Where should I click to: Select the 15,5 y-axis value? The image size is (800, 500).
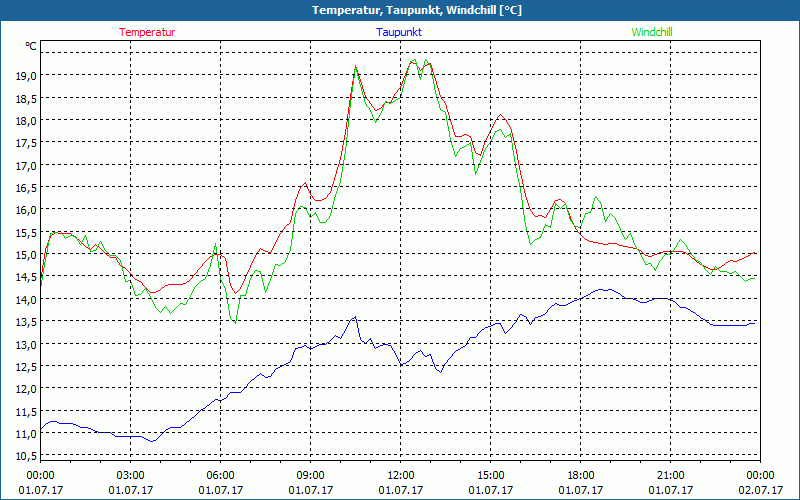27,233
